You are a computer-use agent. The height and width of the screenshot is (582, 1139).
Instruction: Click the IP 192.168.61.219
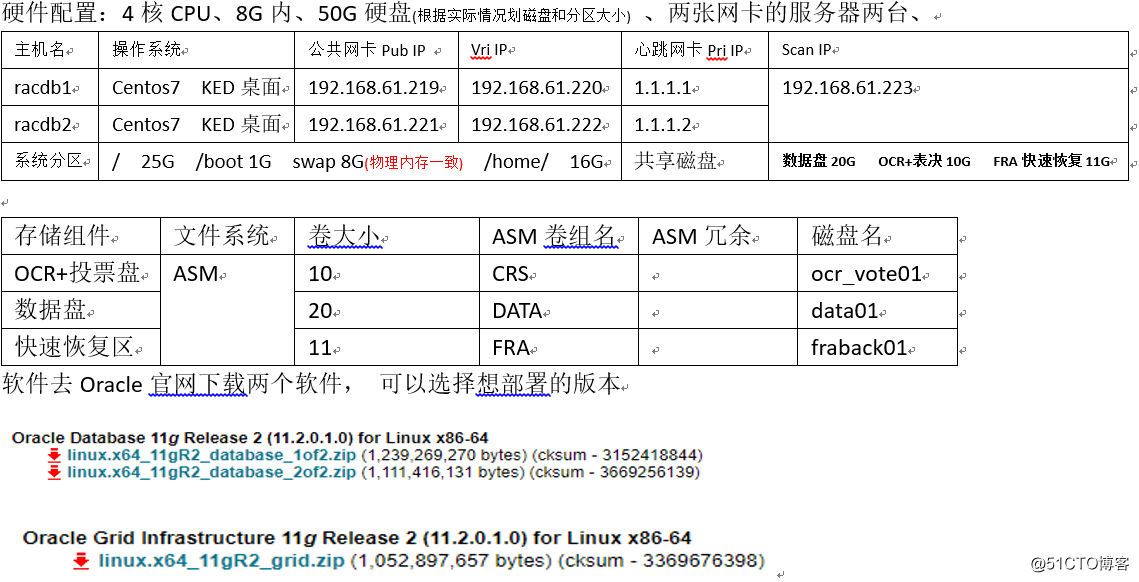(373, 88)
